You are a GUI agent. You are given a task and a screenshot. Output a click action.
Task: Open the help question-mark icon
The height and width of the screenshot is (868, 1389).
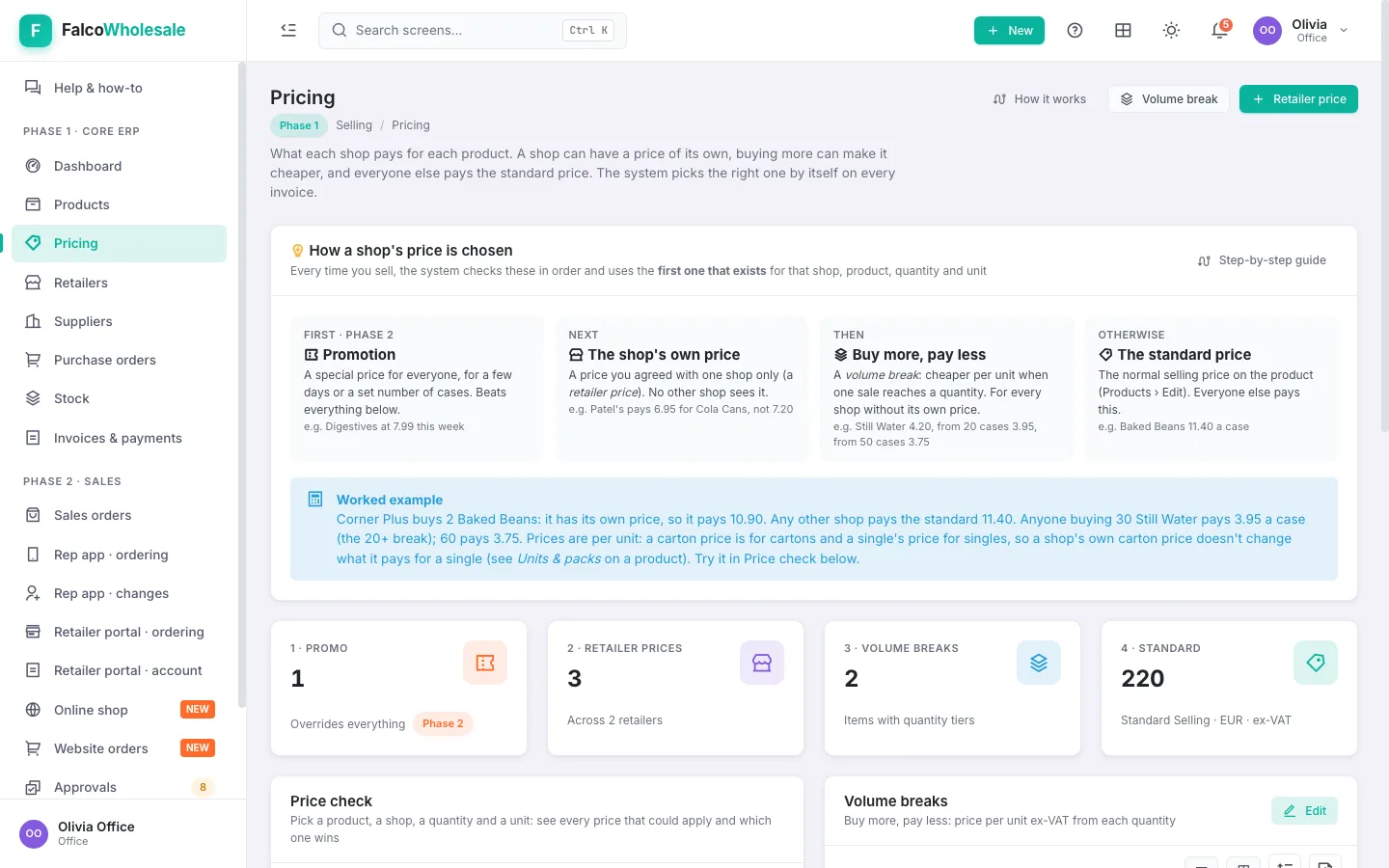point(1075,31)
